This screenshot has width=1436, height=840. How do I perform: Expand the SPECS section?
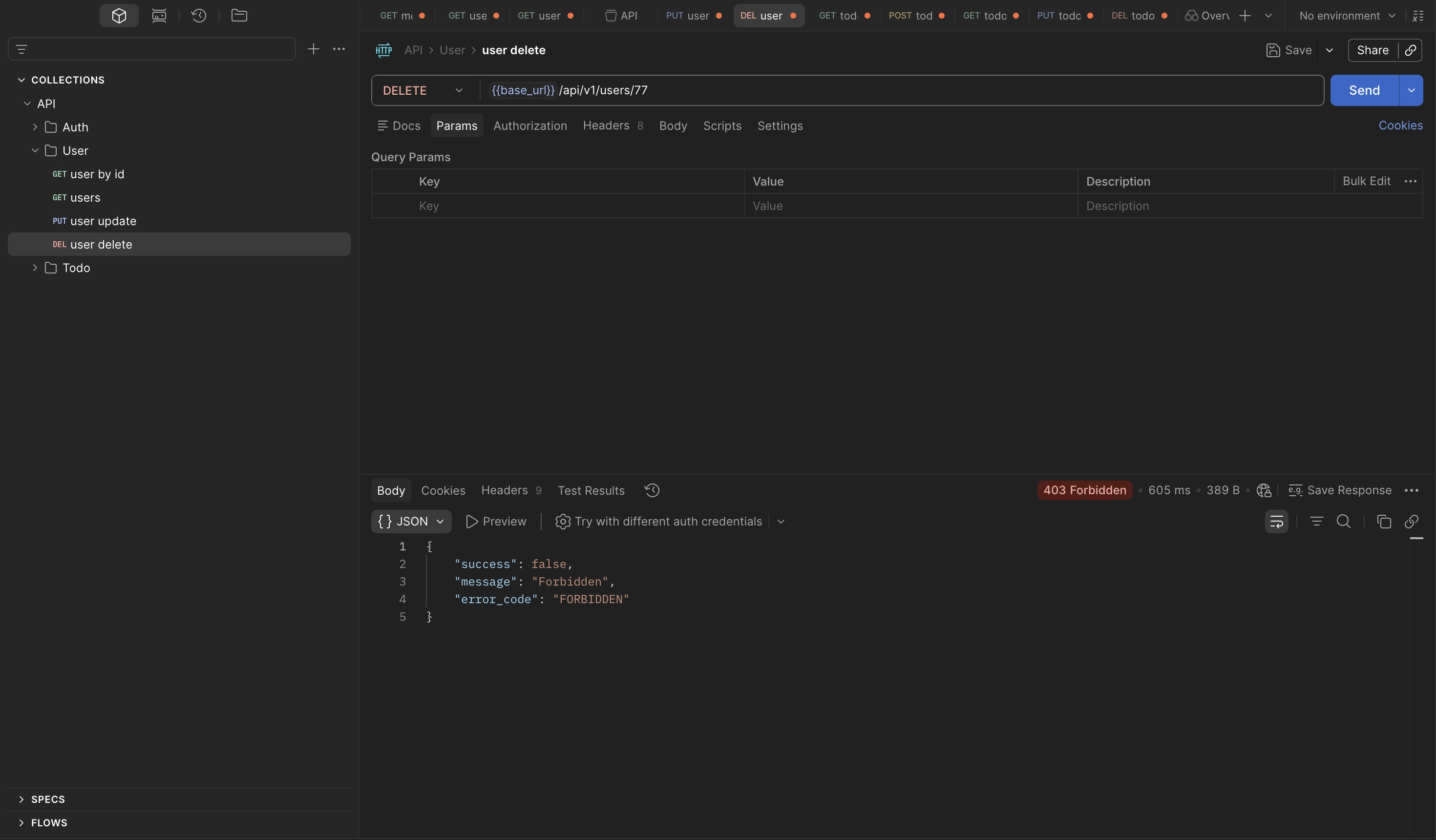21,799
